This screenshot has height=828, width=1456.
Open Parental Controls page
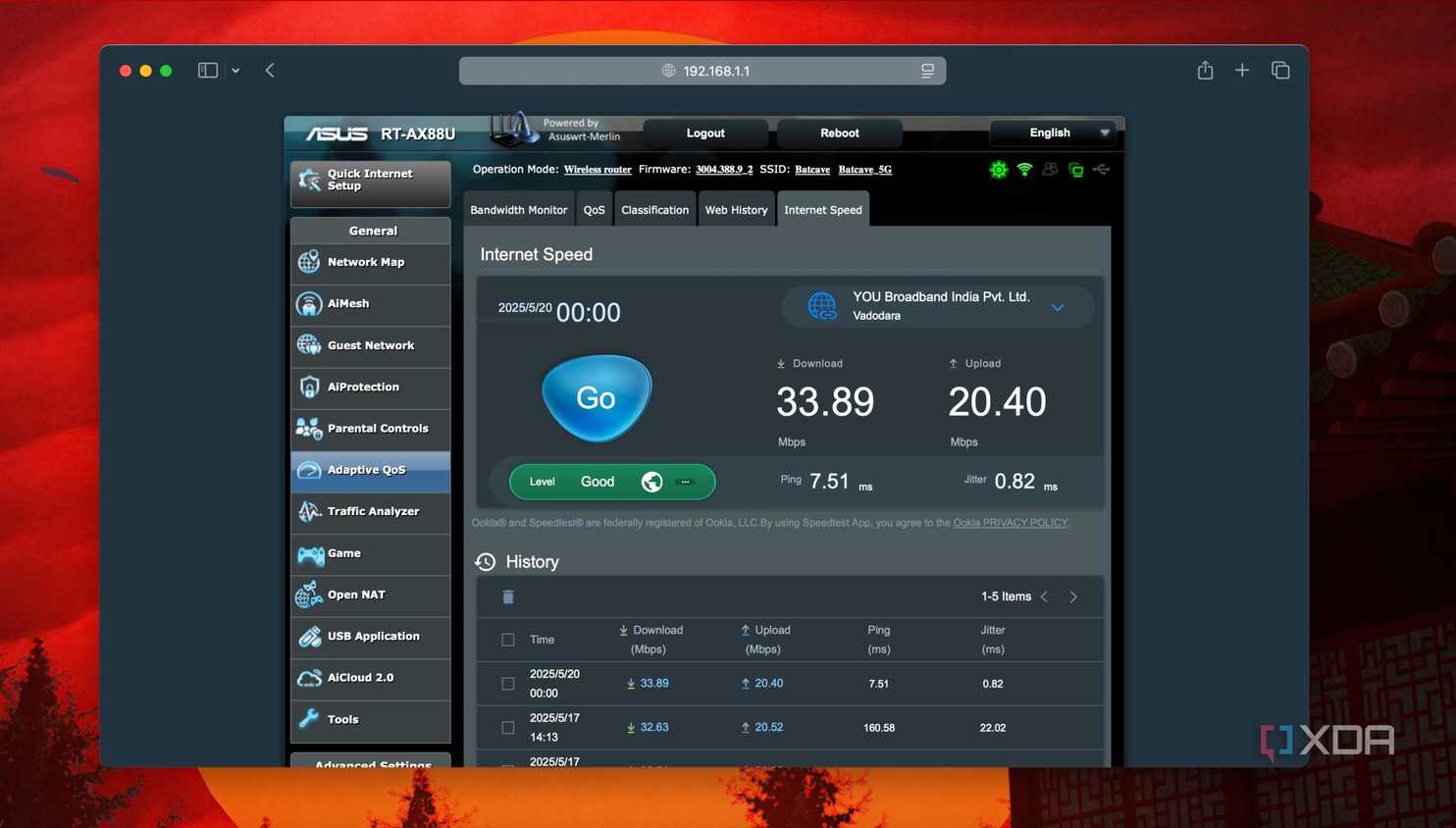371,429
